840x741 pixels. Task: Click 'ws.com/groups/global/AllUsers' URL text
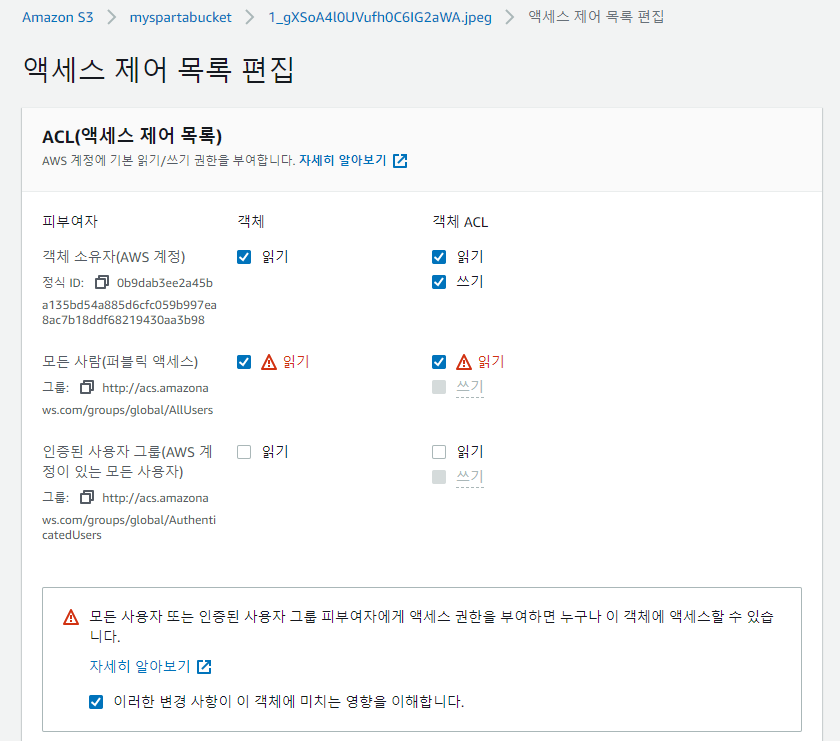coord(128,410)
